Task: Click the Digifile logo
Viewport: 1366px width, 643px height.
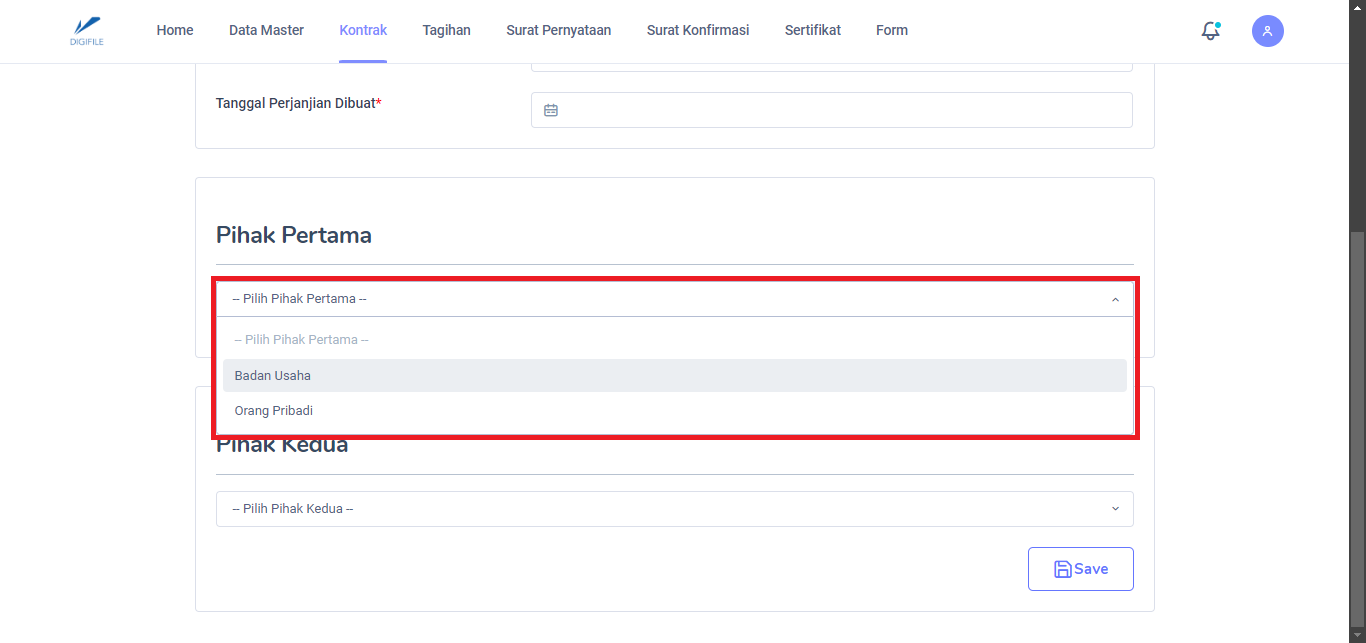Action: [x=86, y=31]
